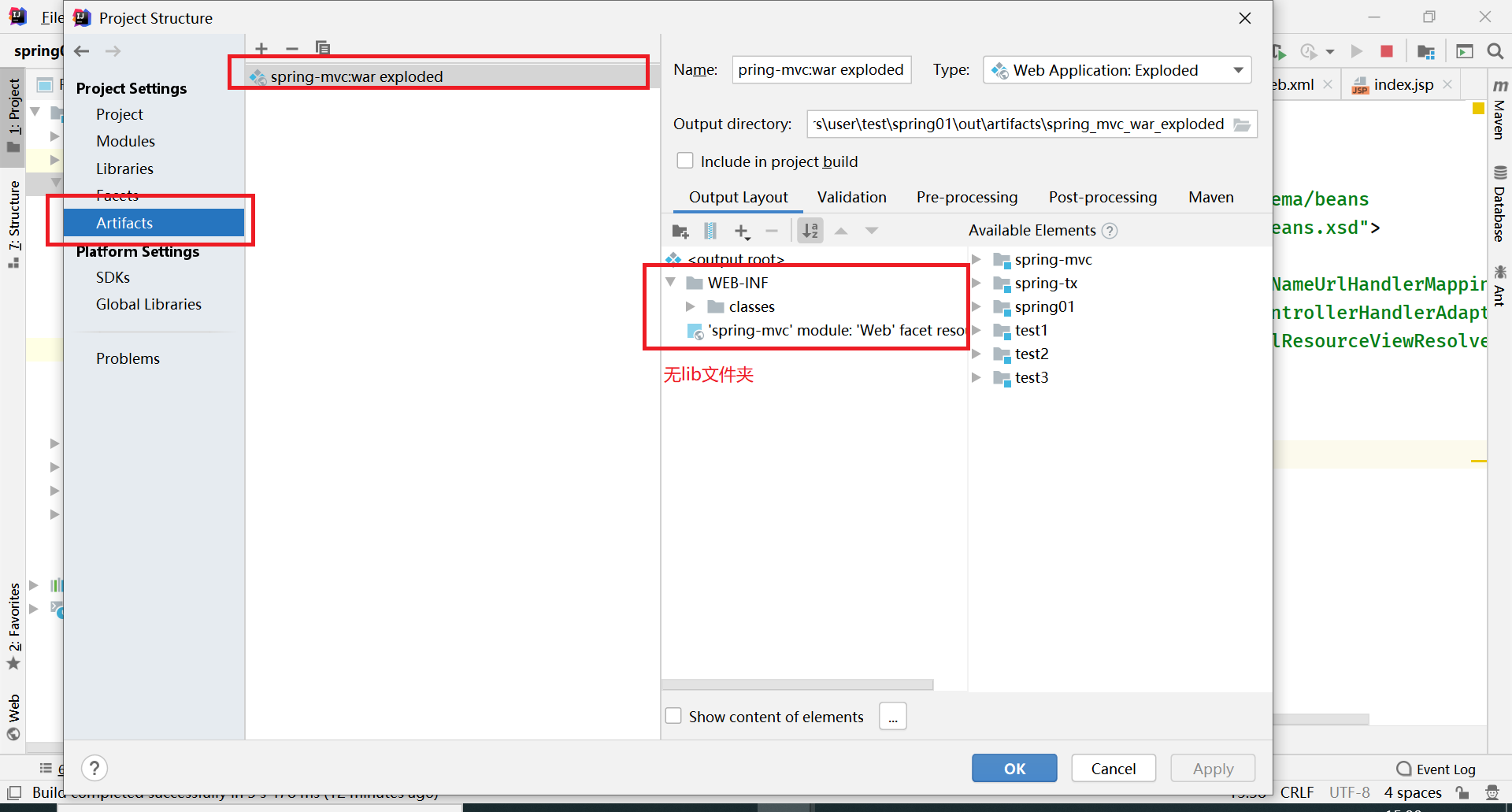Switch to the Output Layout tab
Image resolution: width=1512 pixels, height=812 pixels.
point(738,197)
